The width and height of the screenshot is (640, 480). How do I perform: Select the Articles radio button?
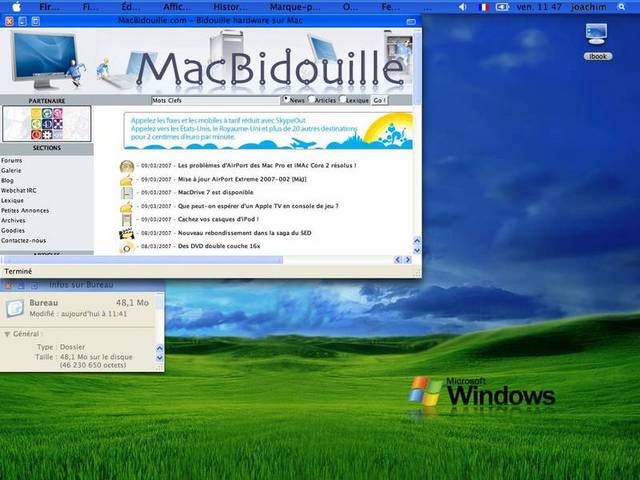311,99
